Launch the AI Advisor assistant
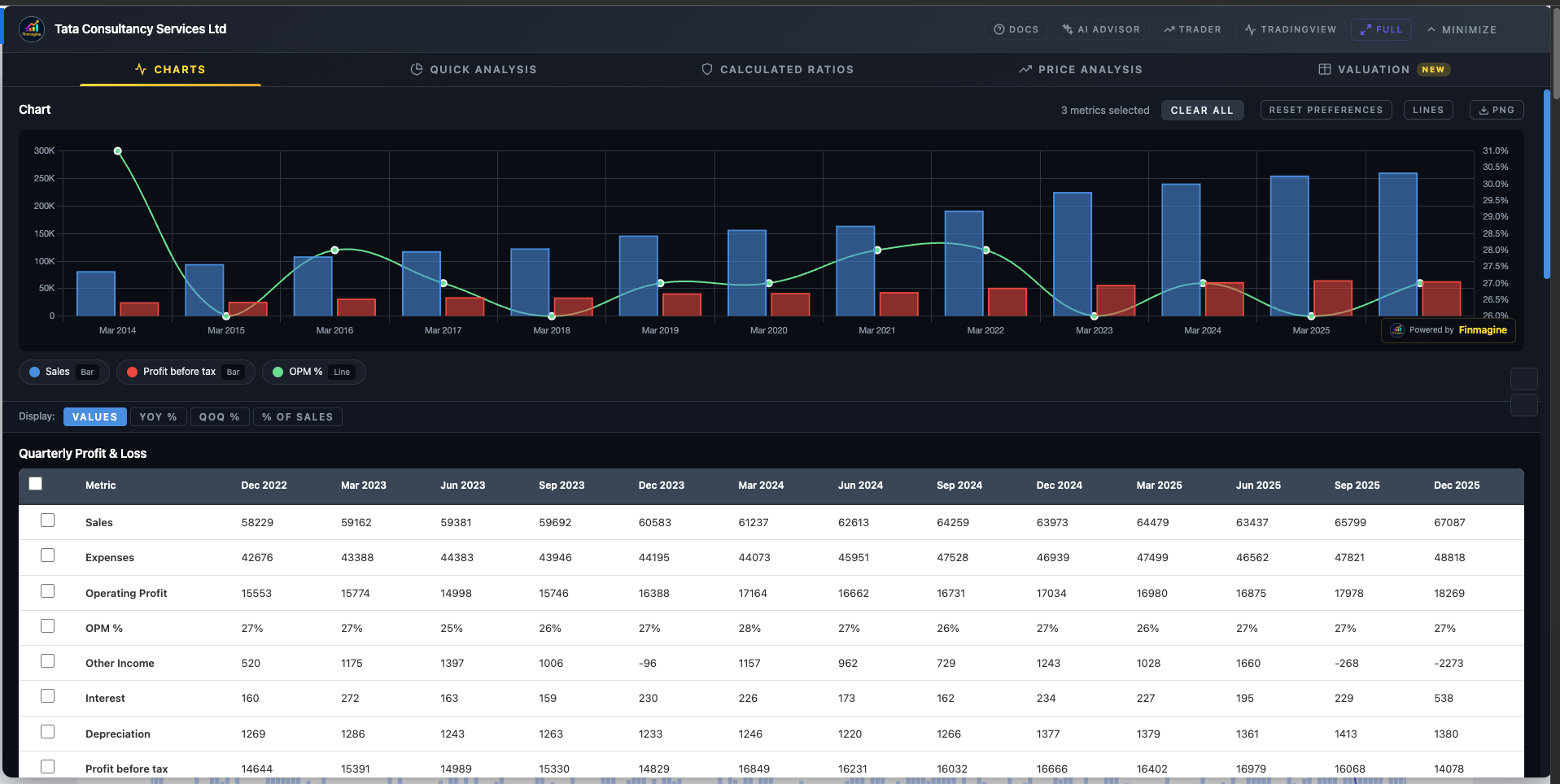Viewport: 1560px width, 784px height. tap(1067, 29)
